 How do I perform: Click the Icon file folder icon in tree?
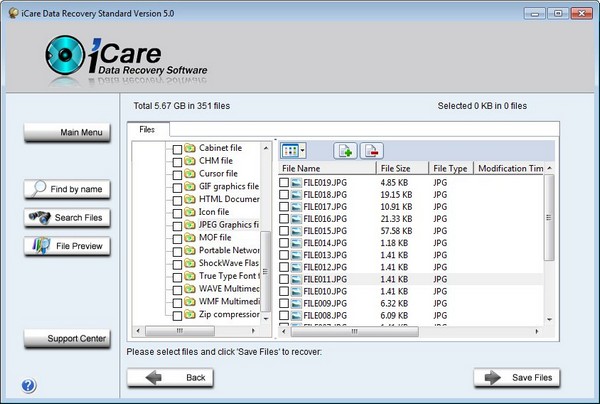190,212
